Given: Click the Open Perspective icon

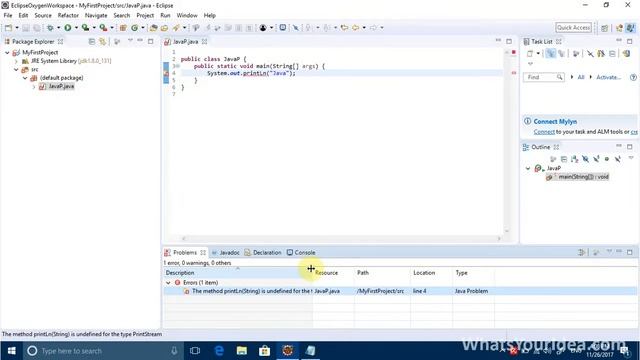Looking at the screenshot, I should coord(604,28).
